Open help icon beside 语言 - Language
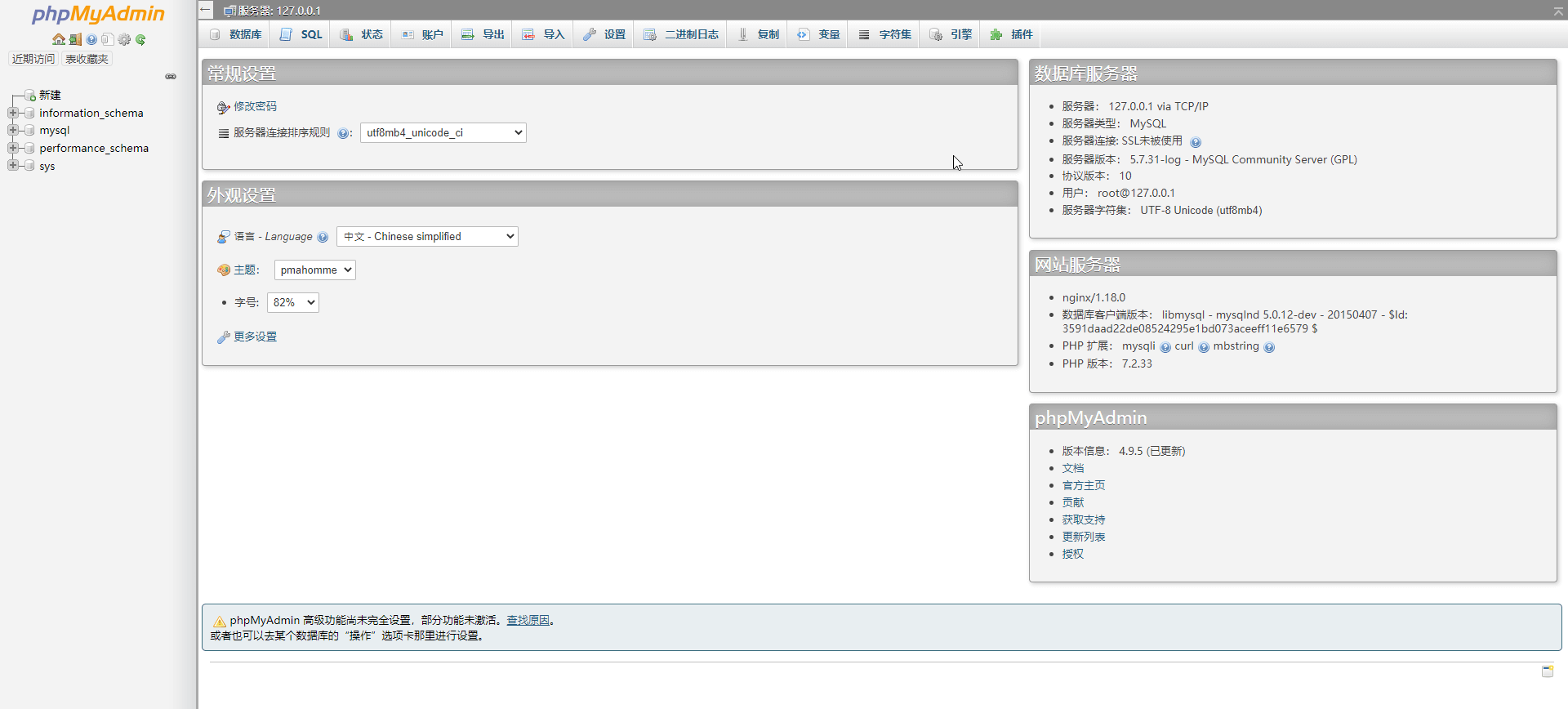 323,237
